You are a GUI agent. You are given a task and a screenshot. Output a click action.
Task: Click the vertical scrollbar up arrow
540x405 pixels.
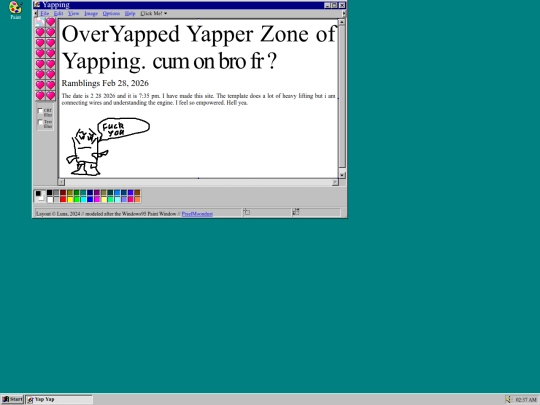(x=342, y=22)
